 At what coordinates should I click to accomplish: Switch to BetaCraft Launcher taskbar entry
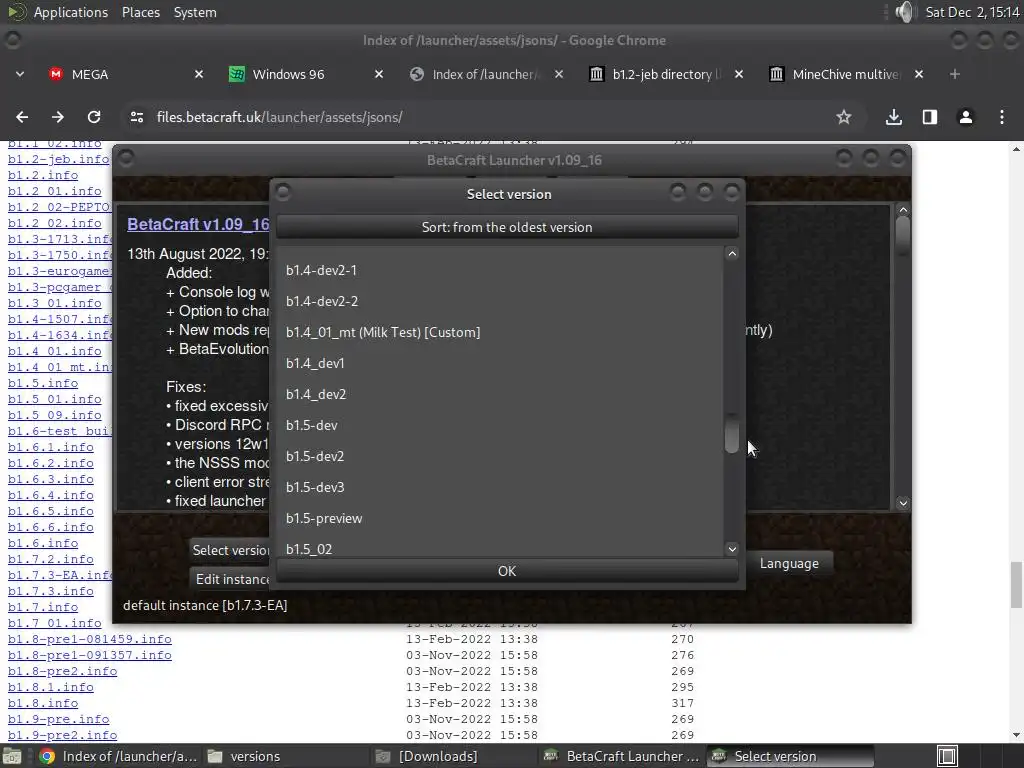(x=620, y=756)
